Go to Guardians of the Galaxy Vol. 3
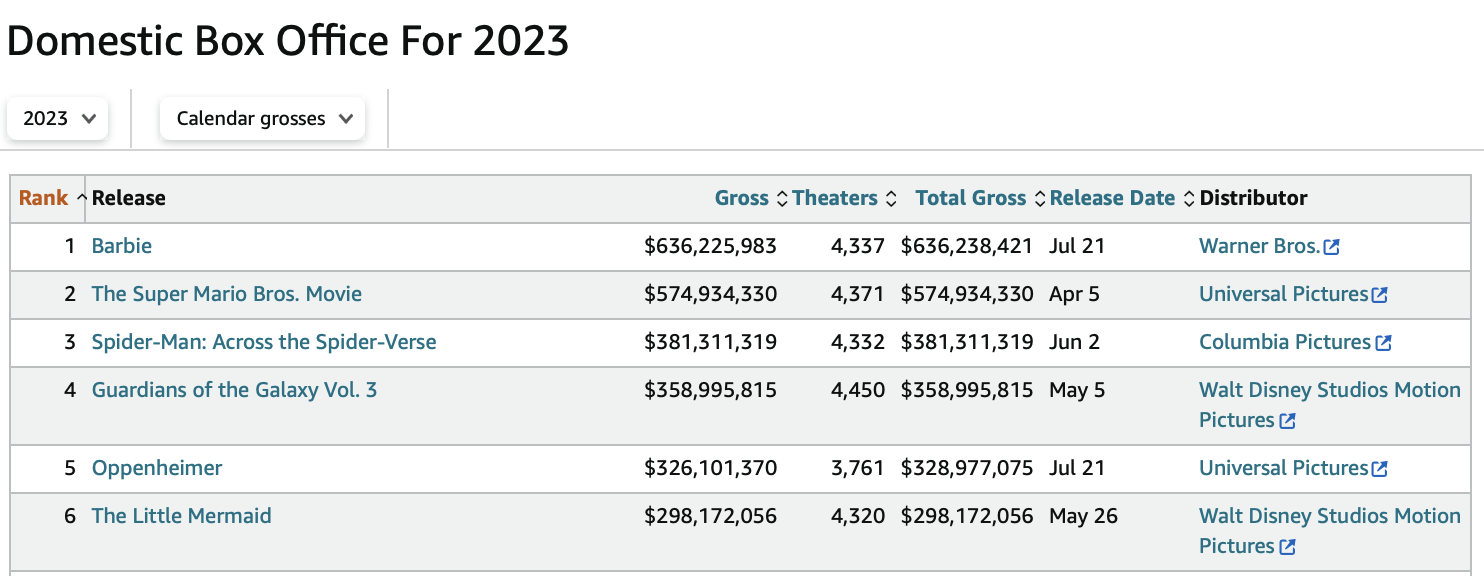 point(234,390)
